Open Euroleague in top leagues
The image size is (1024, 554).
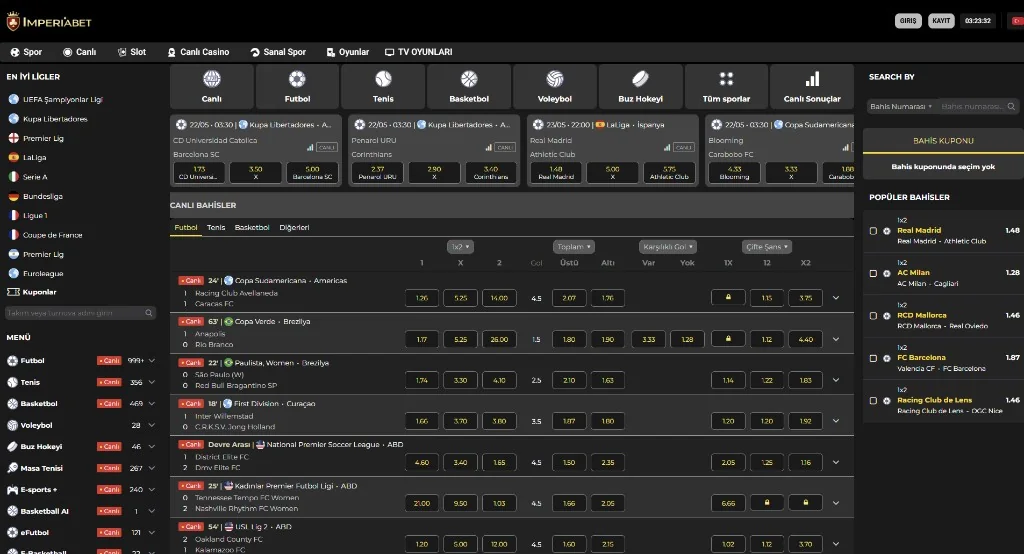35,274
